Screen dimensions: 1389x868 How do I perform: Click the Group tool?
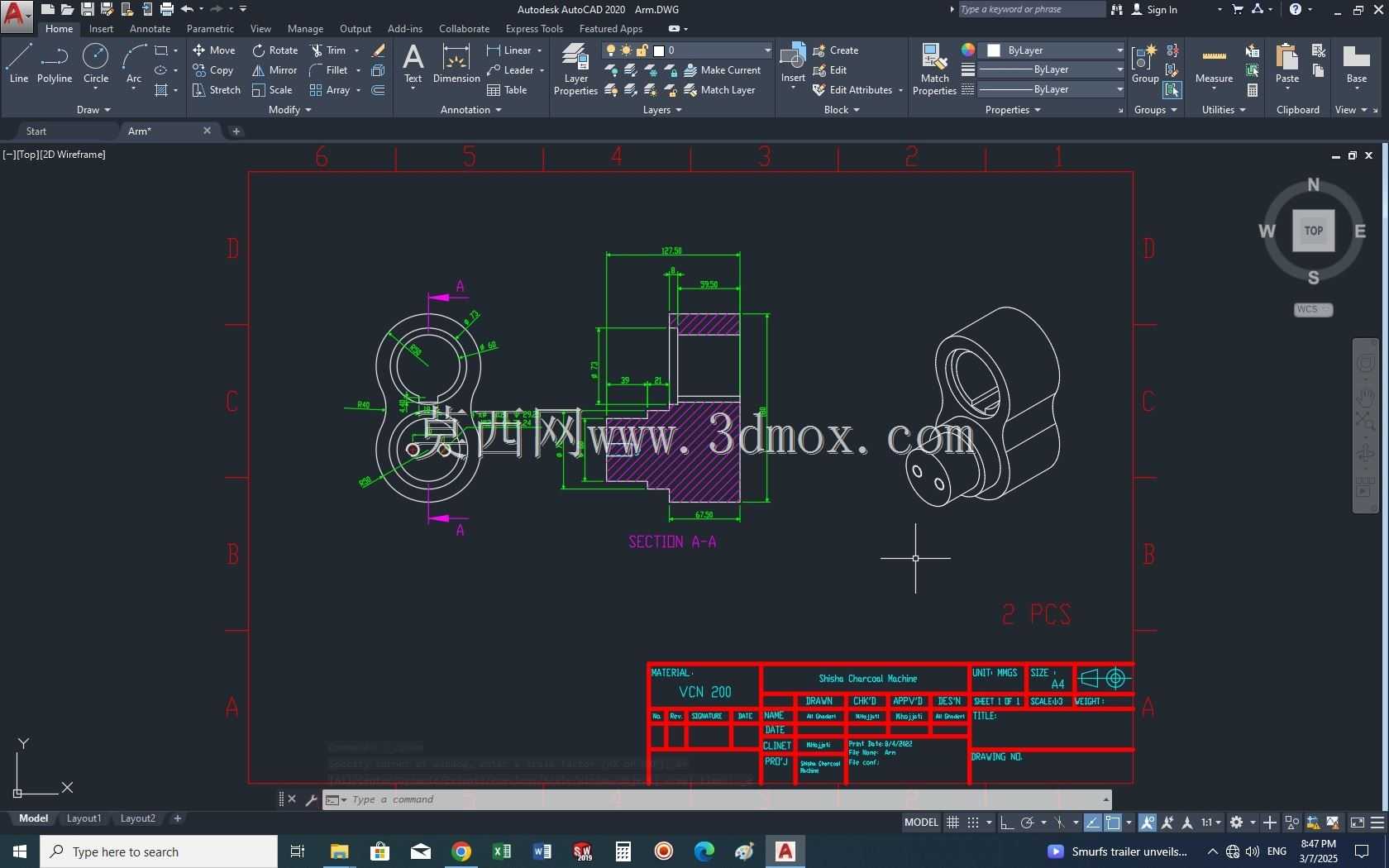[1145, 64]
